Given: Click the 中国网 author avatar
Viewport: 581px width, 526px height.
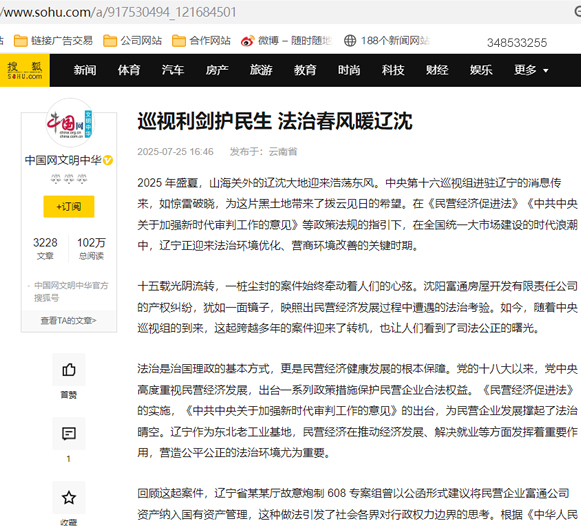Looking at the screenshot, I should [x=70, y=123].
